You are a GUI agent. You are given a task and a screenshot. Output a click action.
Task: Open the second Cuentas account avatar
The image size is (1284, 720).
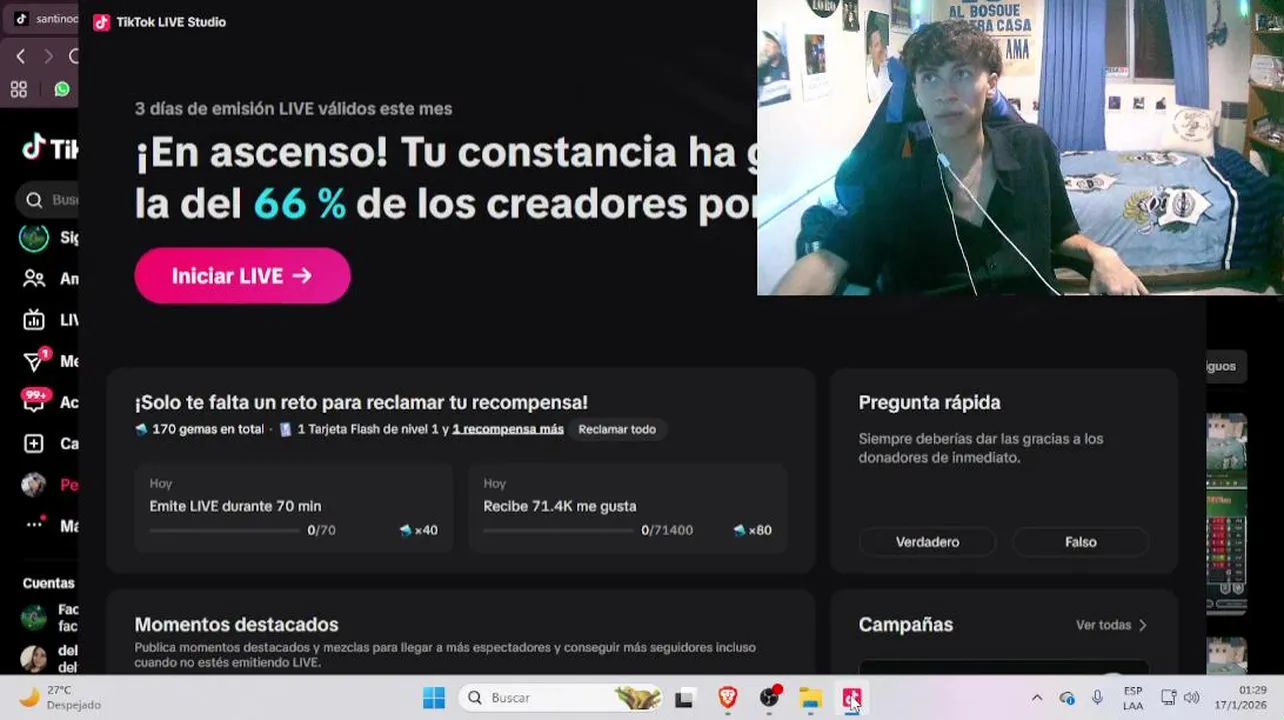34,658
